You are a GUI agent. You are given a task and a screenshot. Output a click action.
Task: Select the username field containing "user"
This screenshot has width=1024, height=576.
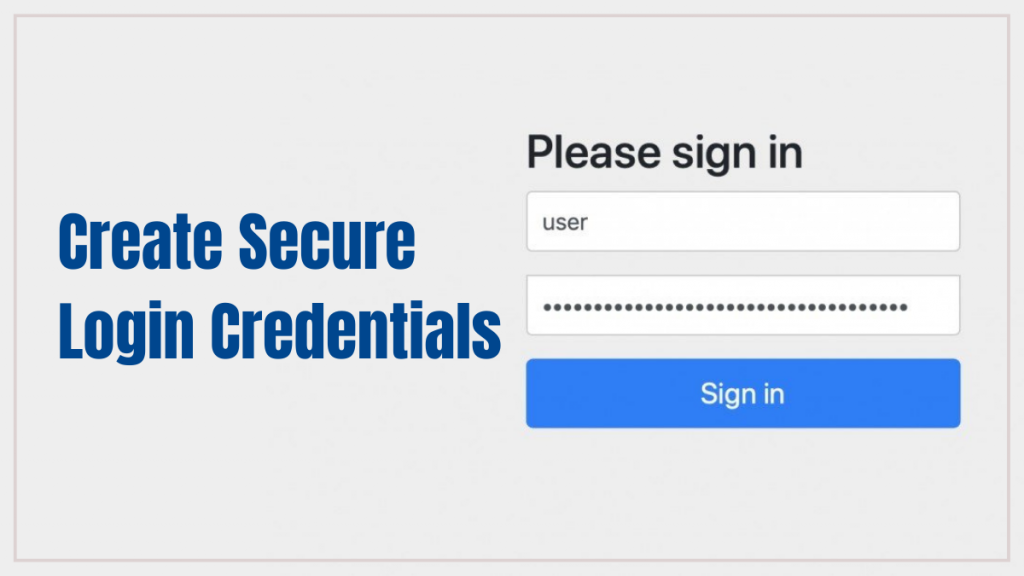(x=742, y=220)
